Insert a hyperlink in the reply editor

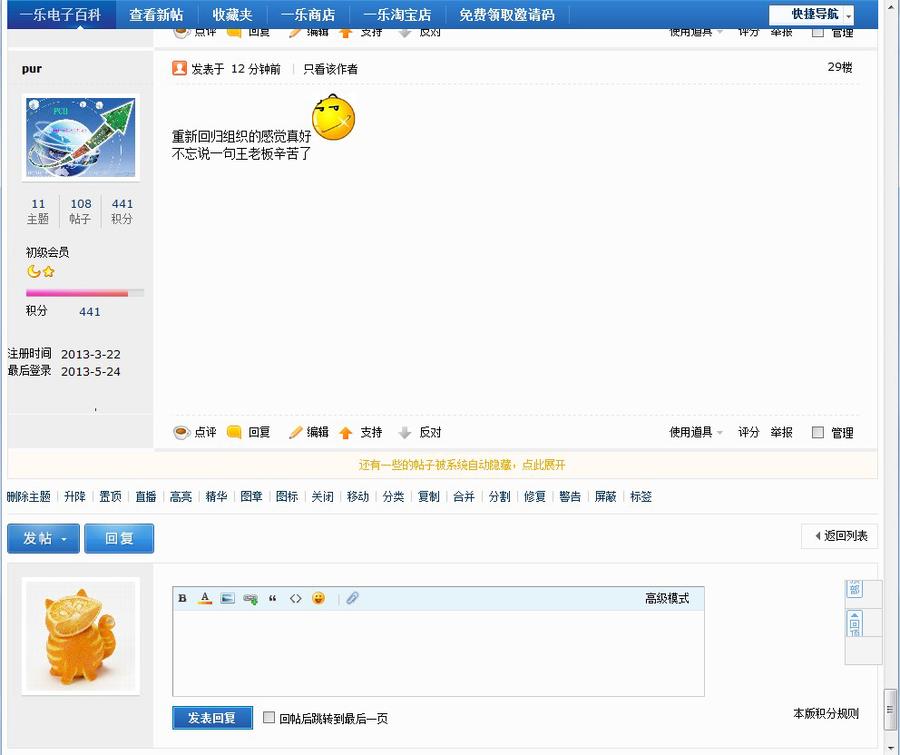249,597
